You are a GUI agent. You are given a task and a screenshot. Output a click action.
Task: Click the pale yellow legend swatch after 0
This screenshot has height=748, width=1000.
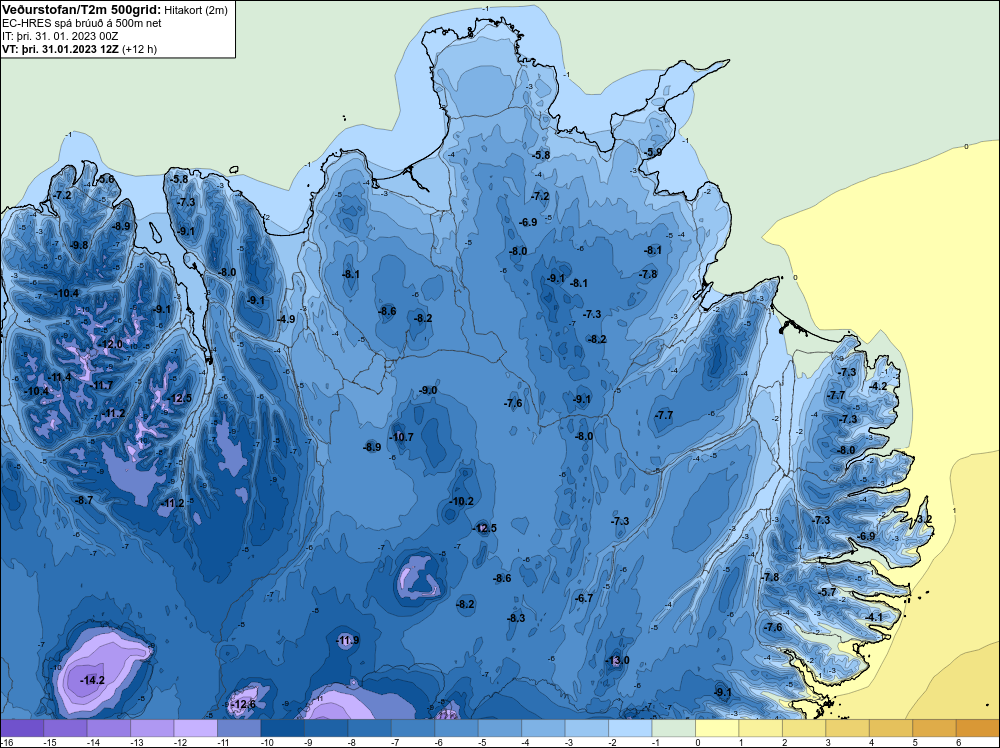tap(716, 728)
